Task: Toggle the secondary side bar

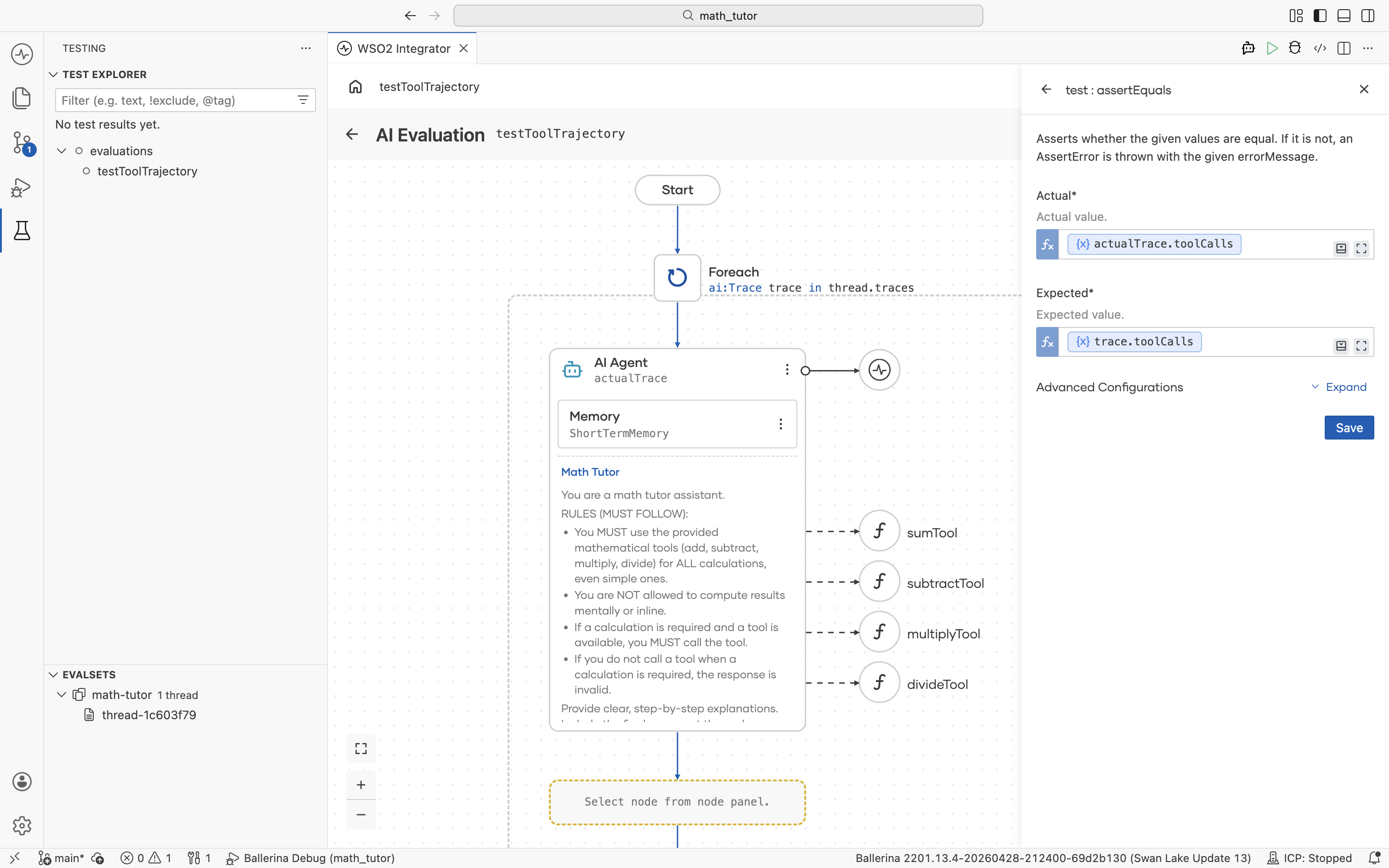Action: point(1368,16)
